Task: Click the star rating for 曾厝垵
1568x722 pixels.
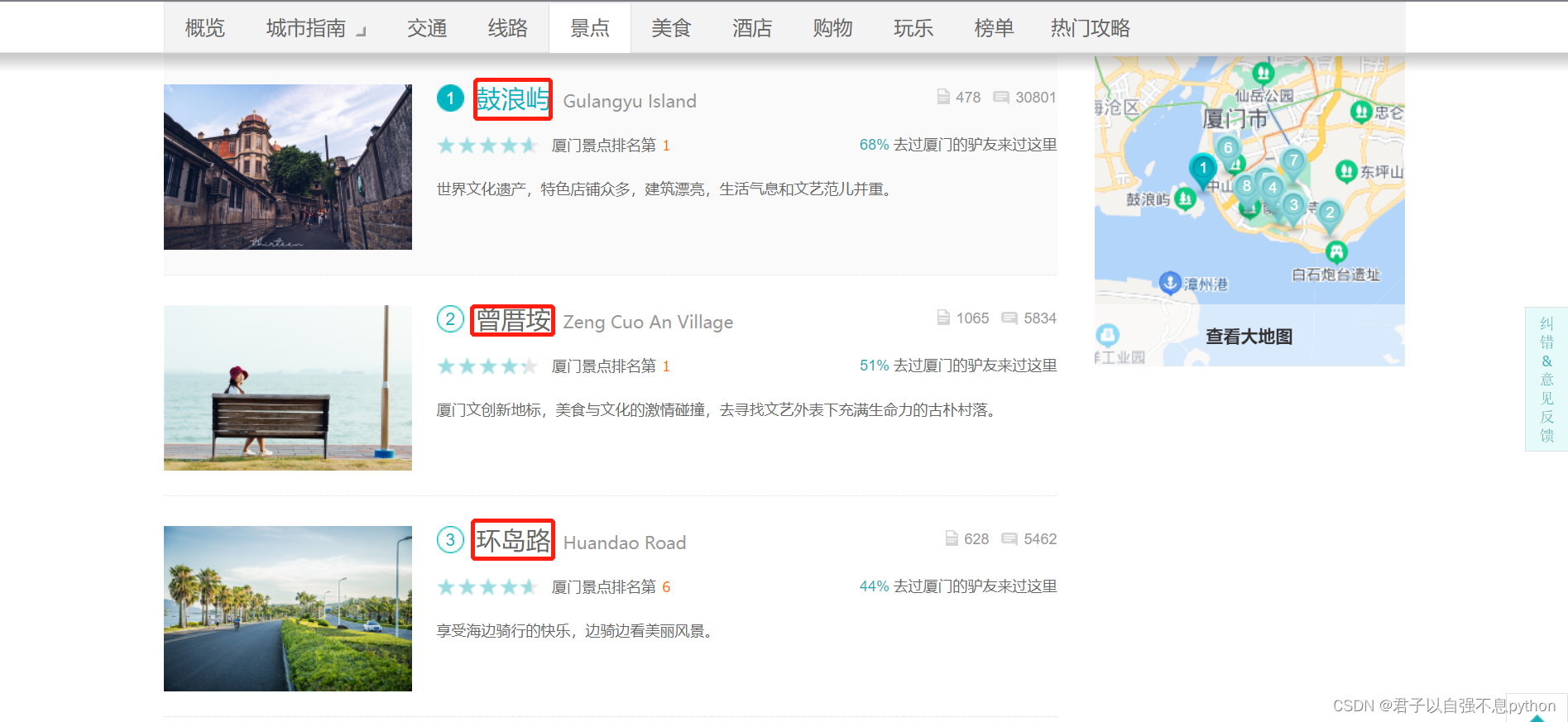Action: [x=487, y=366]
